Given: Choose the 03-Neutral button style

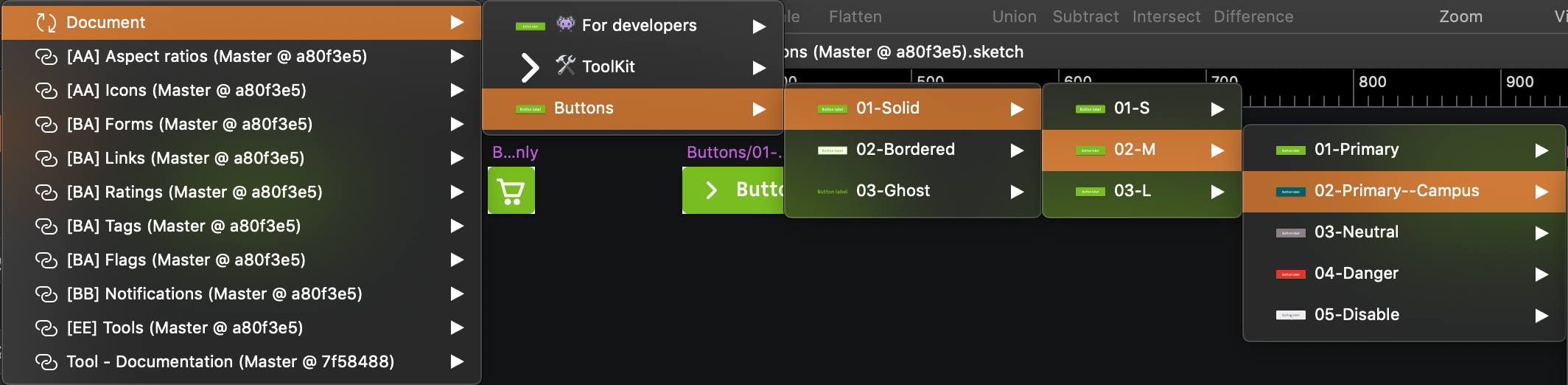Looking at the screenshot, I should pos(1356,232).
